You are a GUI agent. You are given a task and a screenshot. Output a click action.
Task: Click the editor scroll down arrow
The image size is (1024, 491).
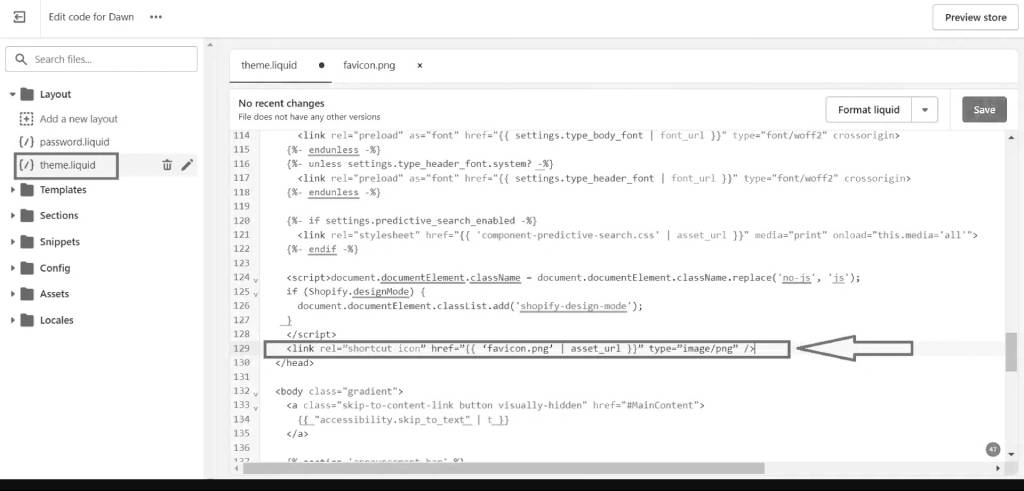click(x=1011, y=453)
